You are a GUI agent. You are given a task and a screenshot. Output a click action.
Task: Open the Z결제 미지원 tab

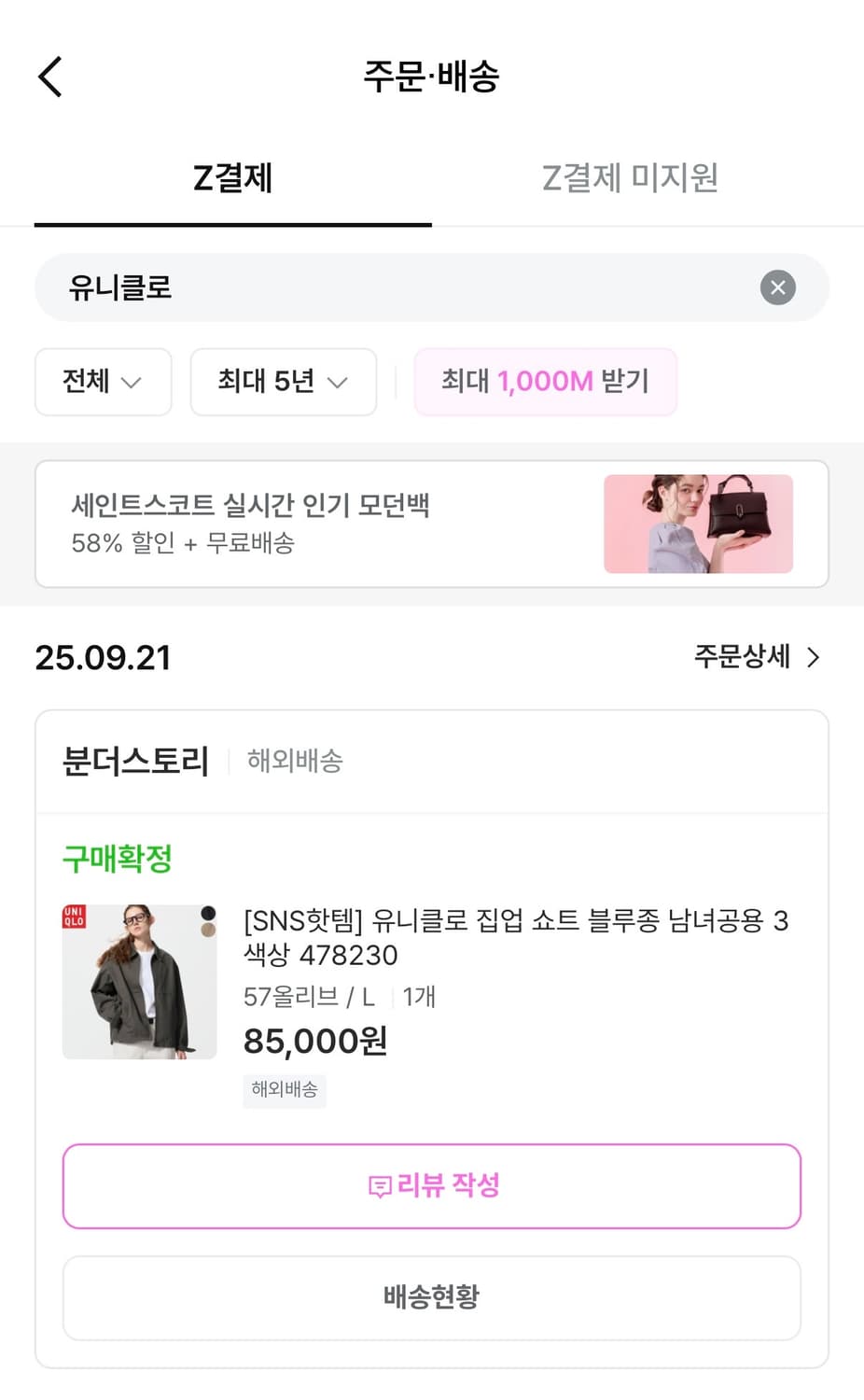coord(630,178)
